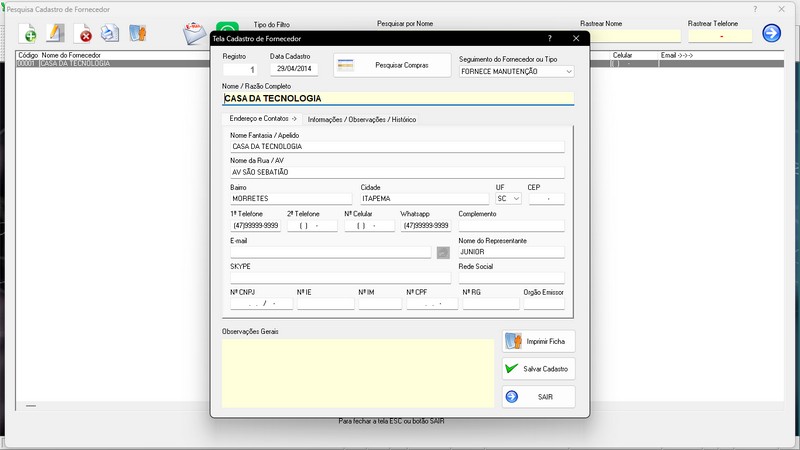This screenshot has width=800, height=450.
Task: Click the e-mail envelope icon in toolbar
Action: pyautogui.click(x=195, y=34)
